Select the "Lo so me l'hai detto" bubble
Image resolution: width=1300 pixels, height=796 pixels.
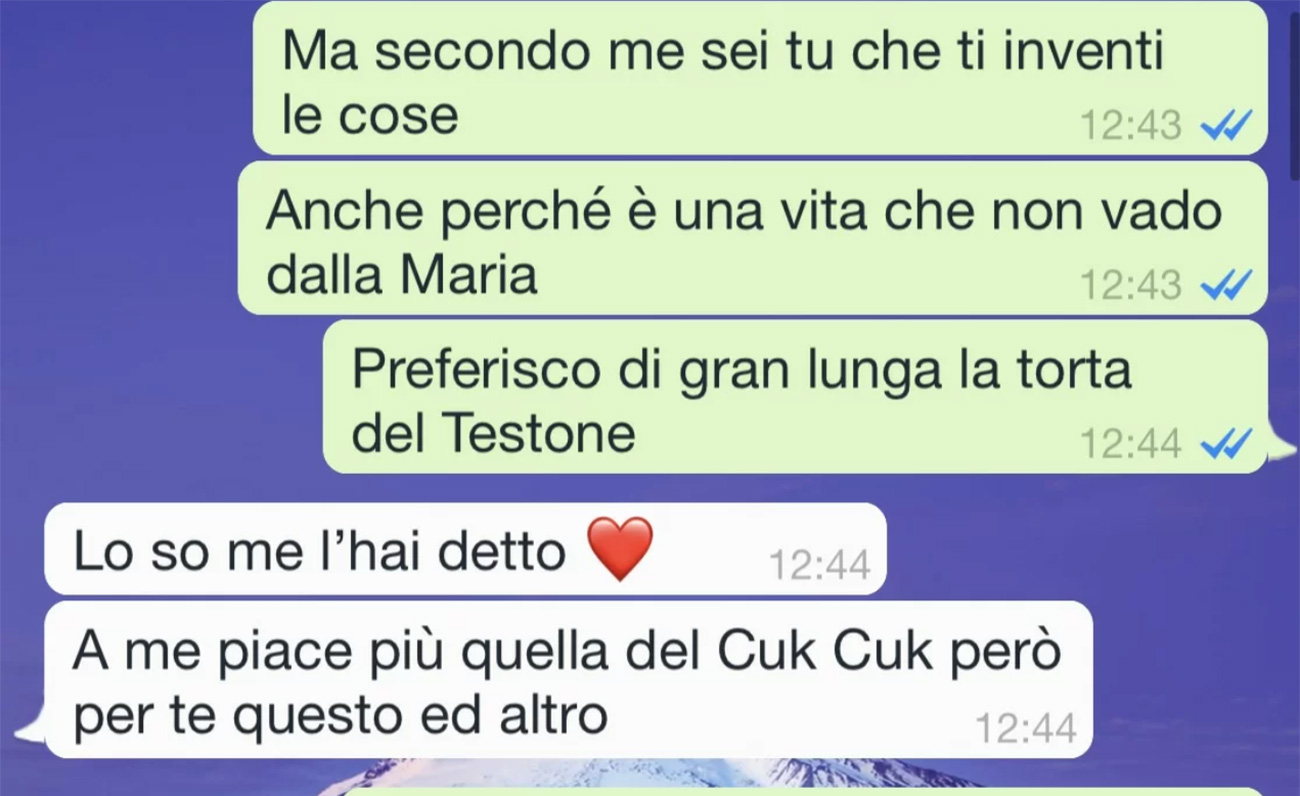(465, 549)
